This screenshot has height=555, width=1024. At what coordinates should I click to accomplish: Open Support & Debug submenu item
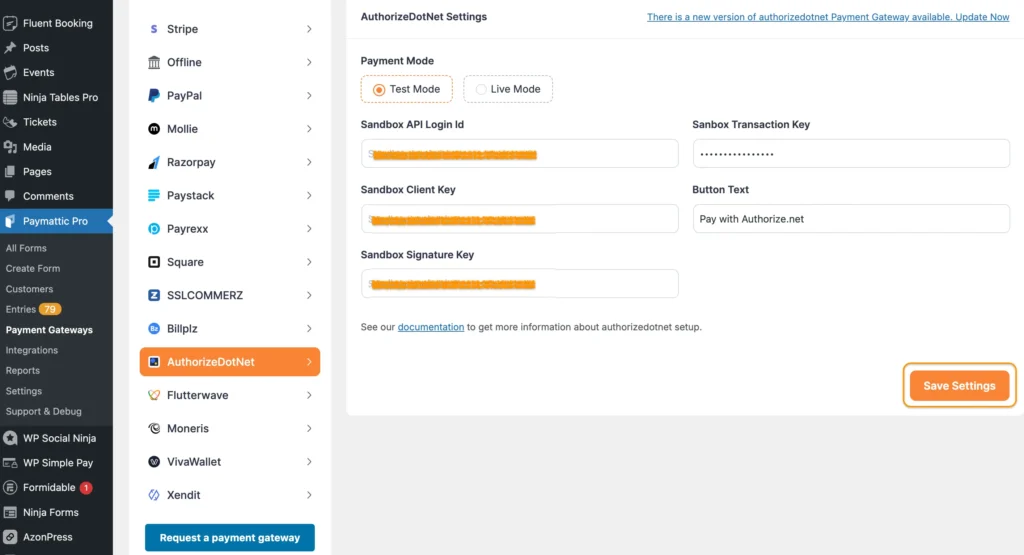point(44,411)
